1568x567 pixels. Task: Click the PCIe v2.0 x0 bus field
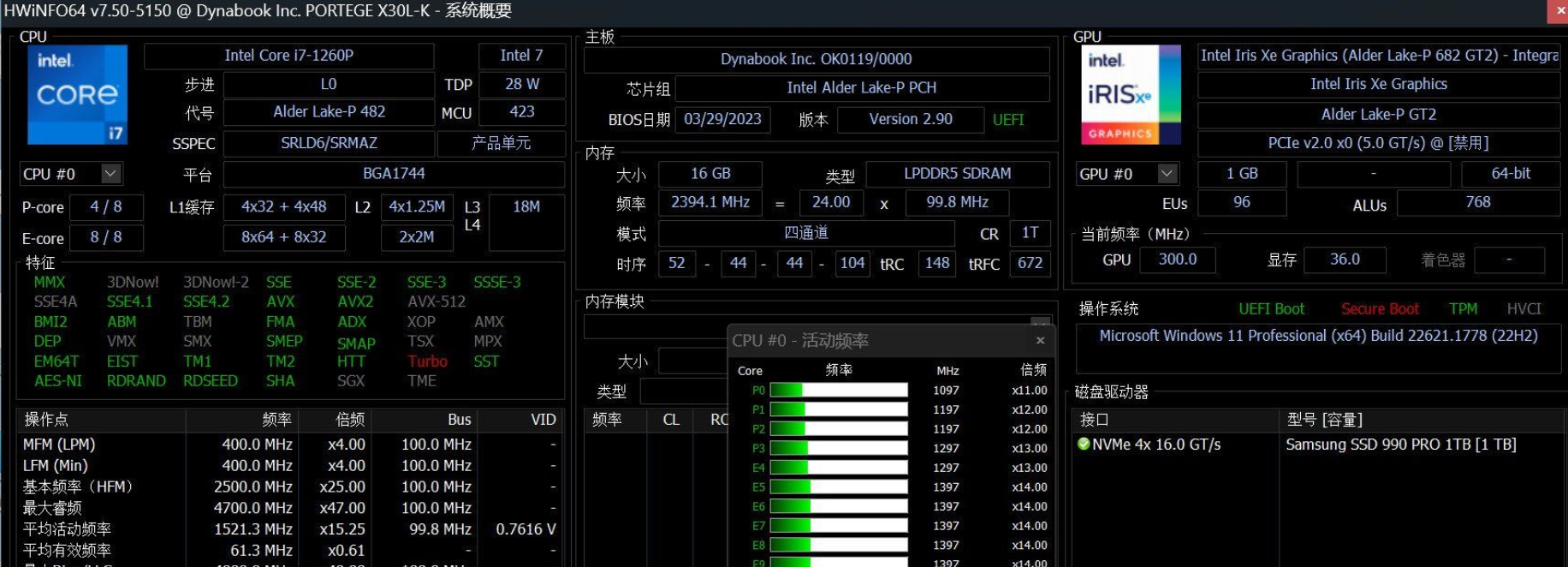tap(1378, 143)
